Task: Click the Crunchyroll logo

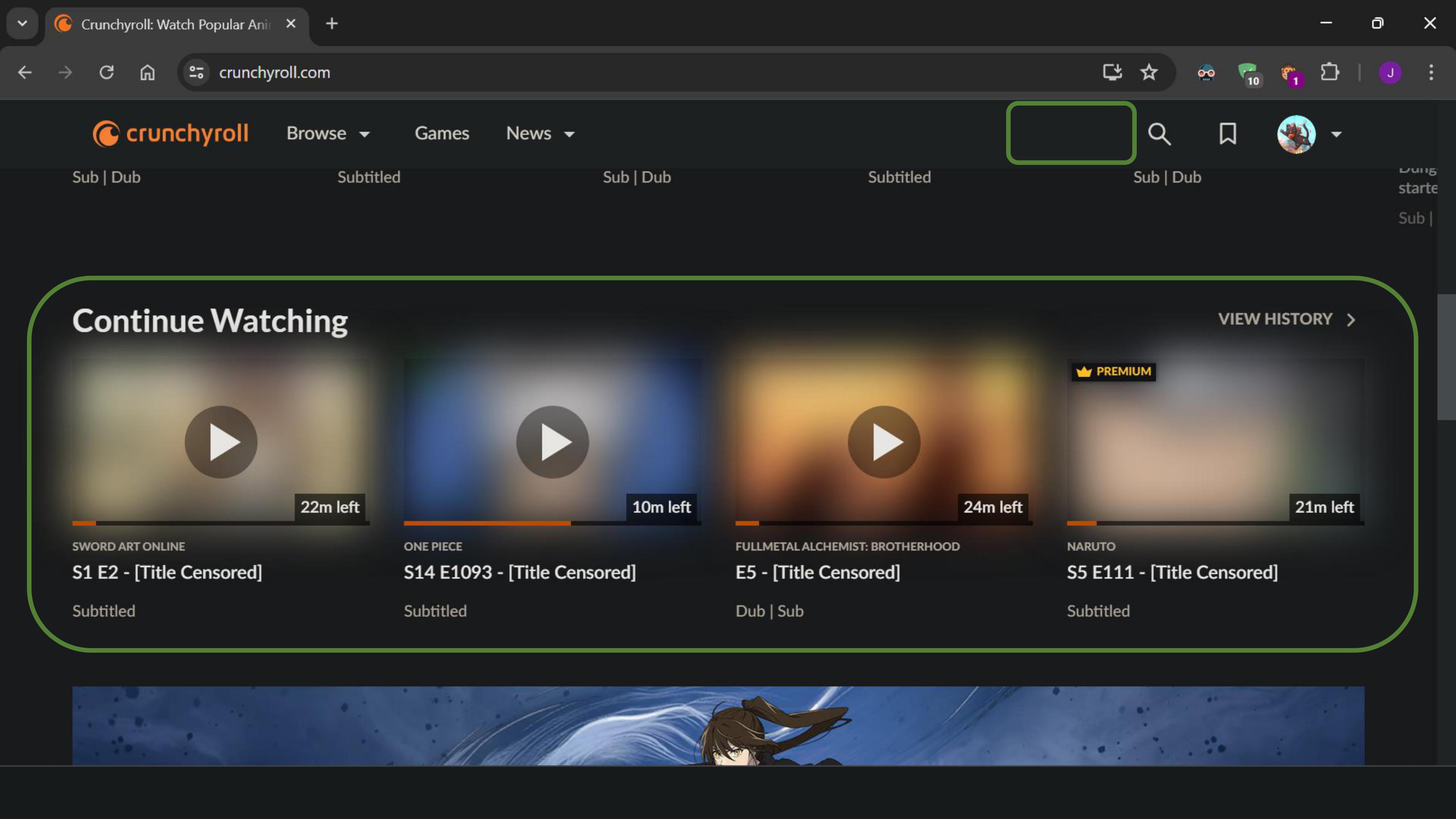Action: click(170, 133)
